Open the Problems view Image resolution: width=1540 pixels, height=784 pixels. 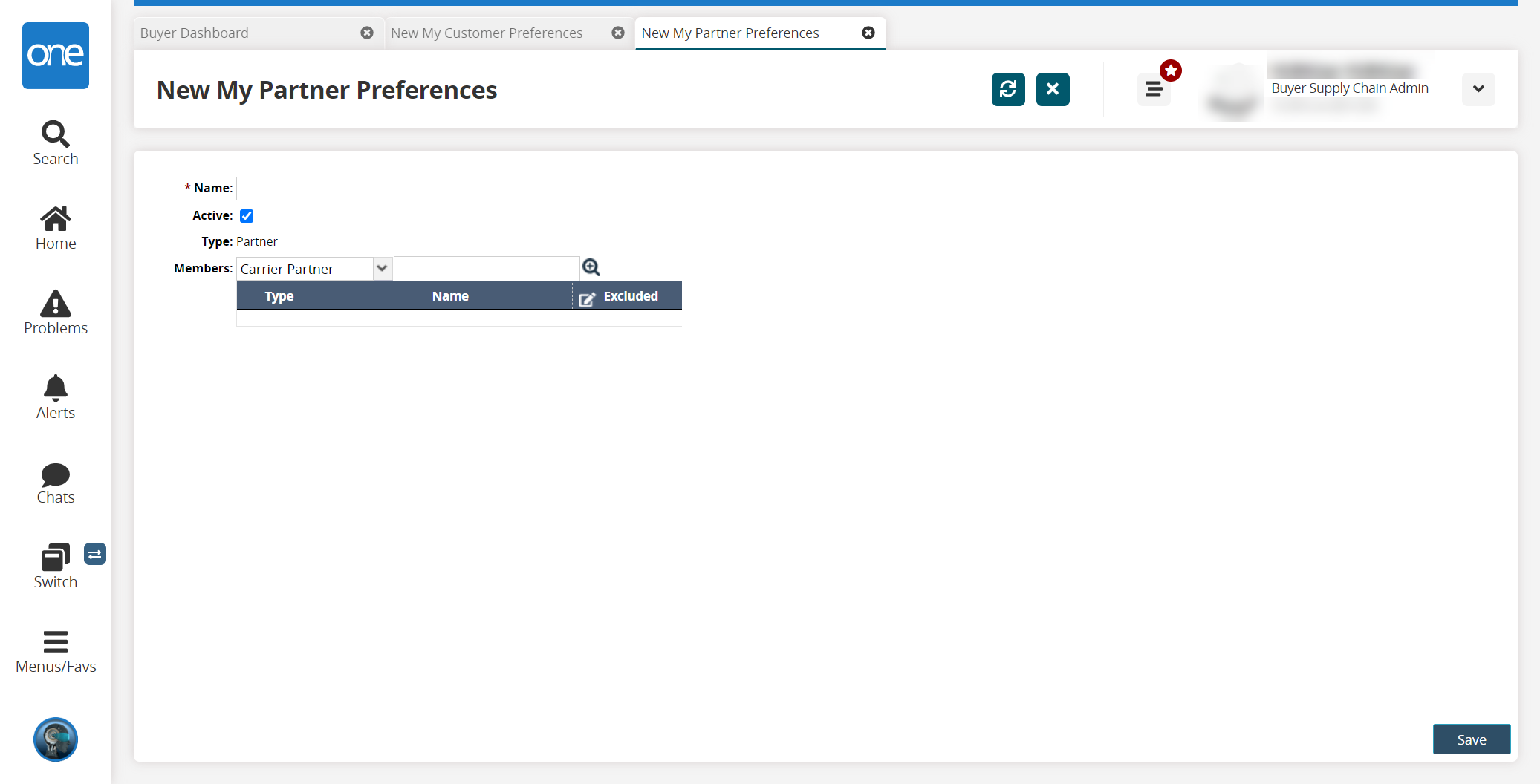pyautogui.click(x=56, y=313)
